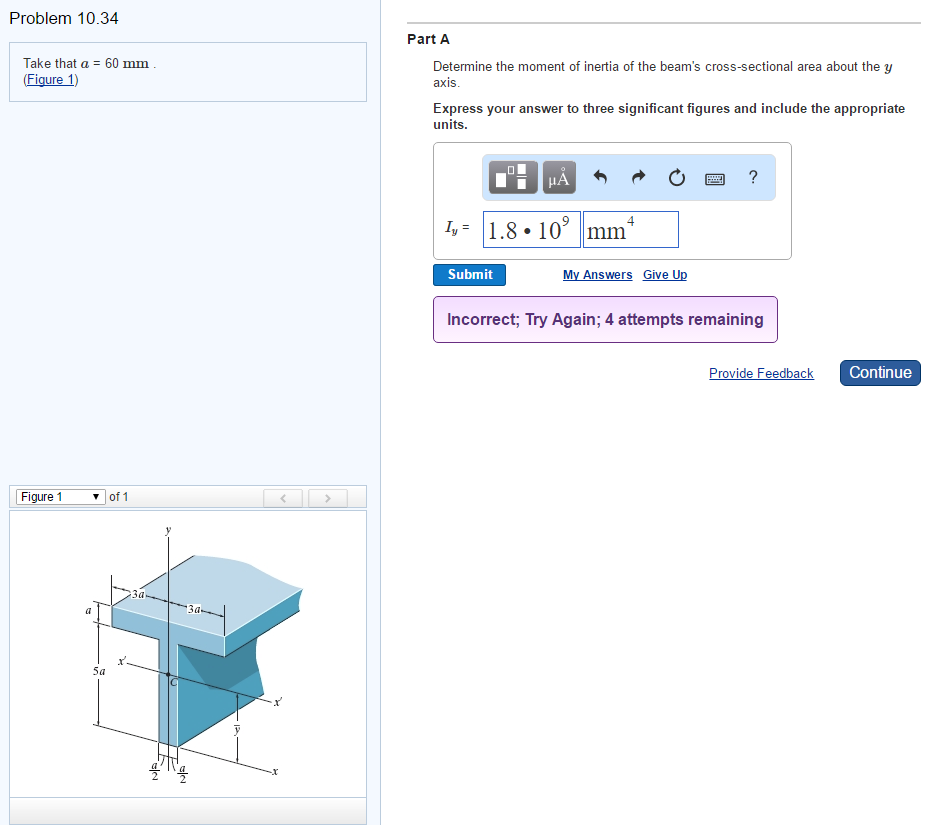Click the figure panel bottom scrollbar
Viewport: 942px width, 825px height.
[187, 811]
